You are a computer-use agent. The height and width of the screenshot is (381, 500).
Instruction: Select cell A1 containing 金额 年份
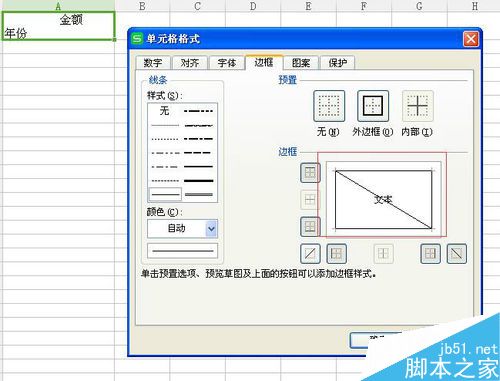tap(58, 26)
